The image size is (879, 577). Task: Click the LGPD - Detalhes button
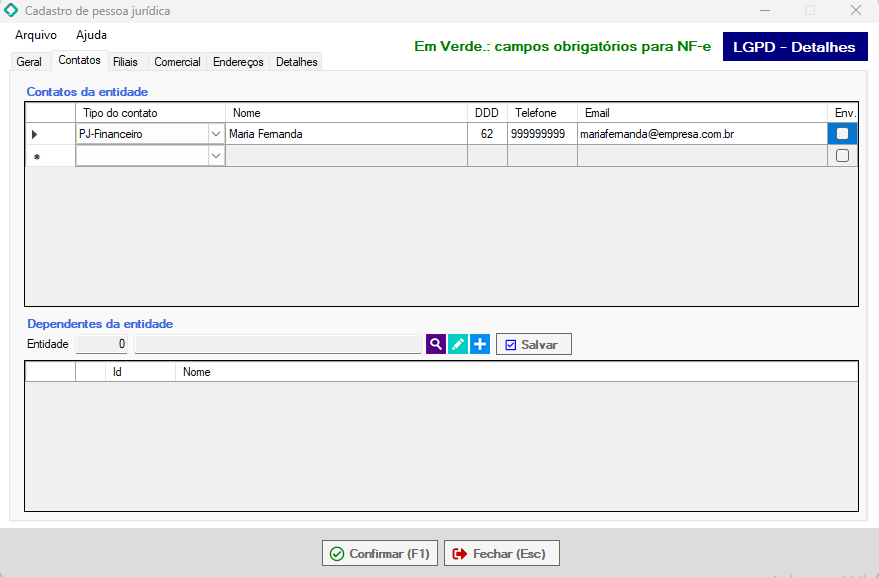[794, 47]
